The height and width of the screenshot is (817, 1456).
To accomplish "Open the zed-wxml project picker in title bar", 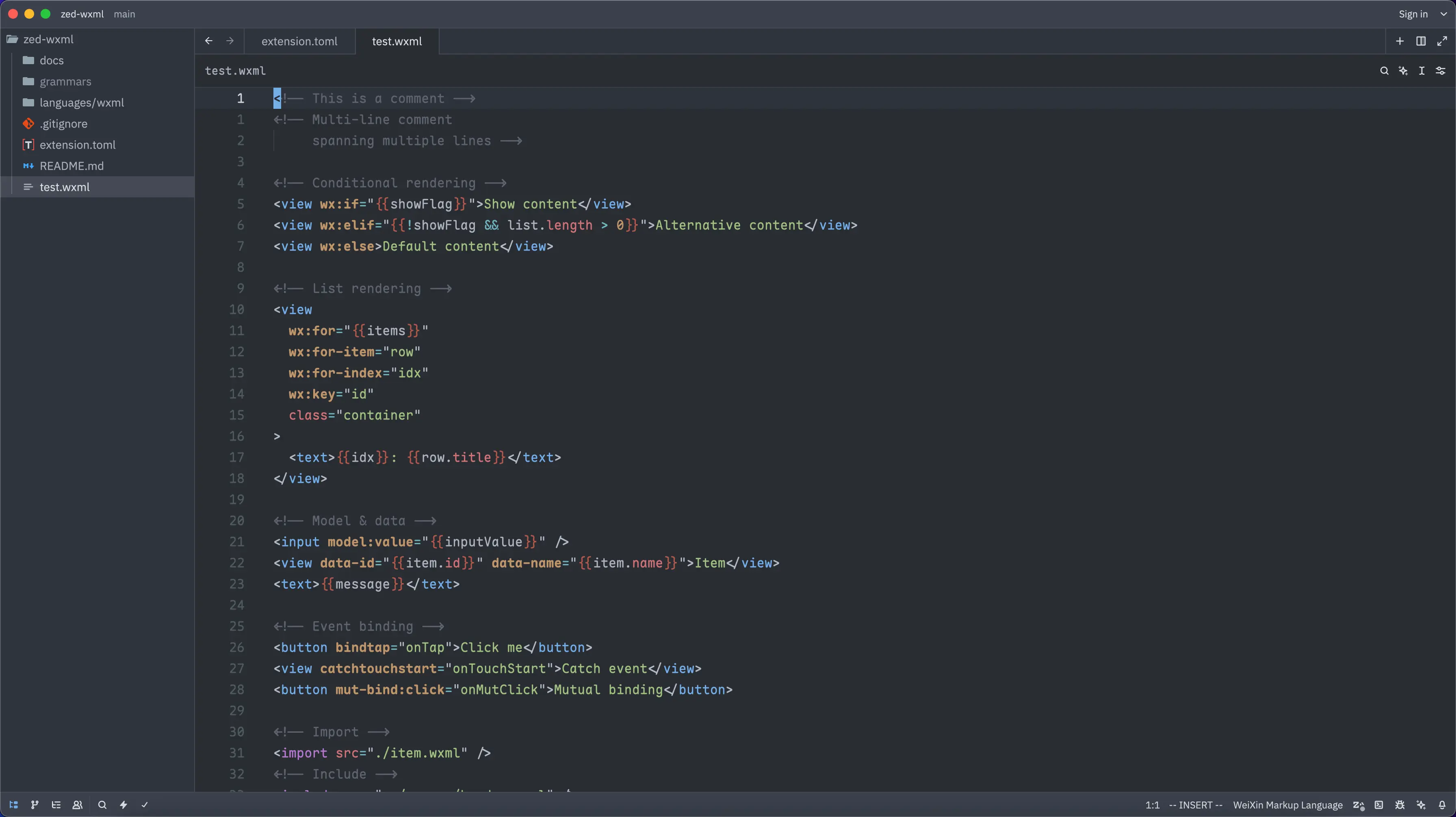I will [82, 14].
